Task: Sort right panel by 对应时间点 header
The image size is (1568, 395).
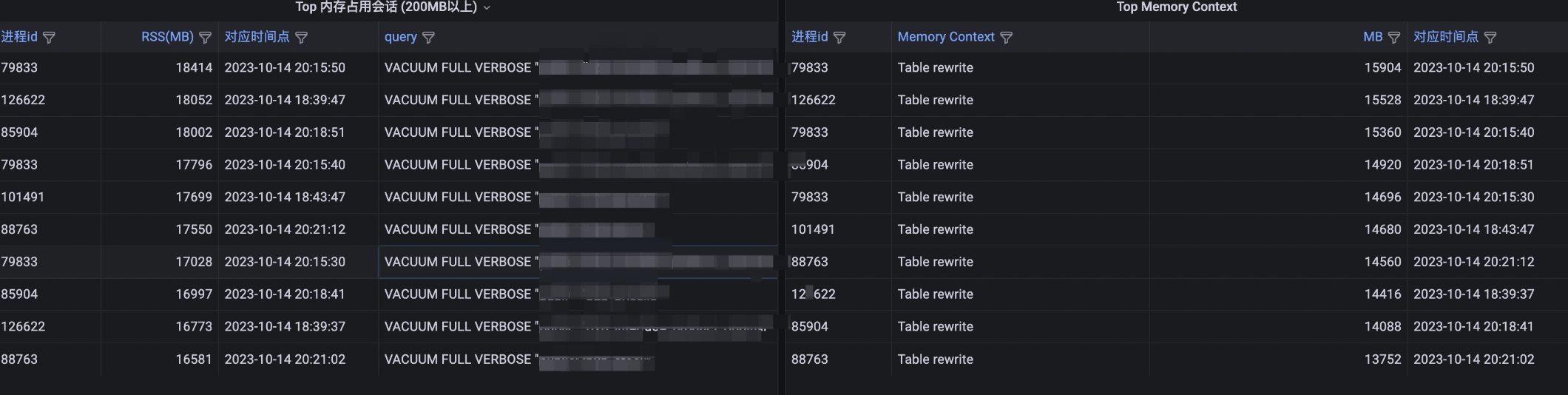Action: 1445,37
